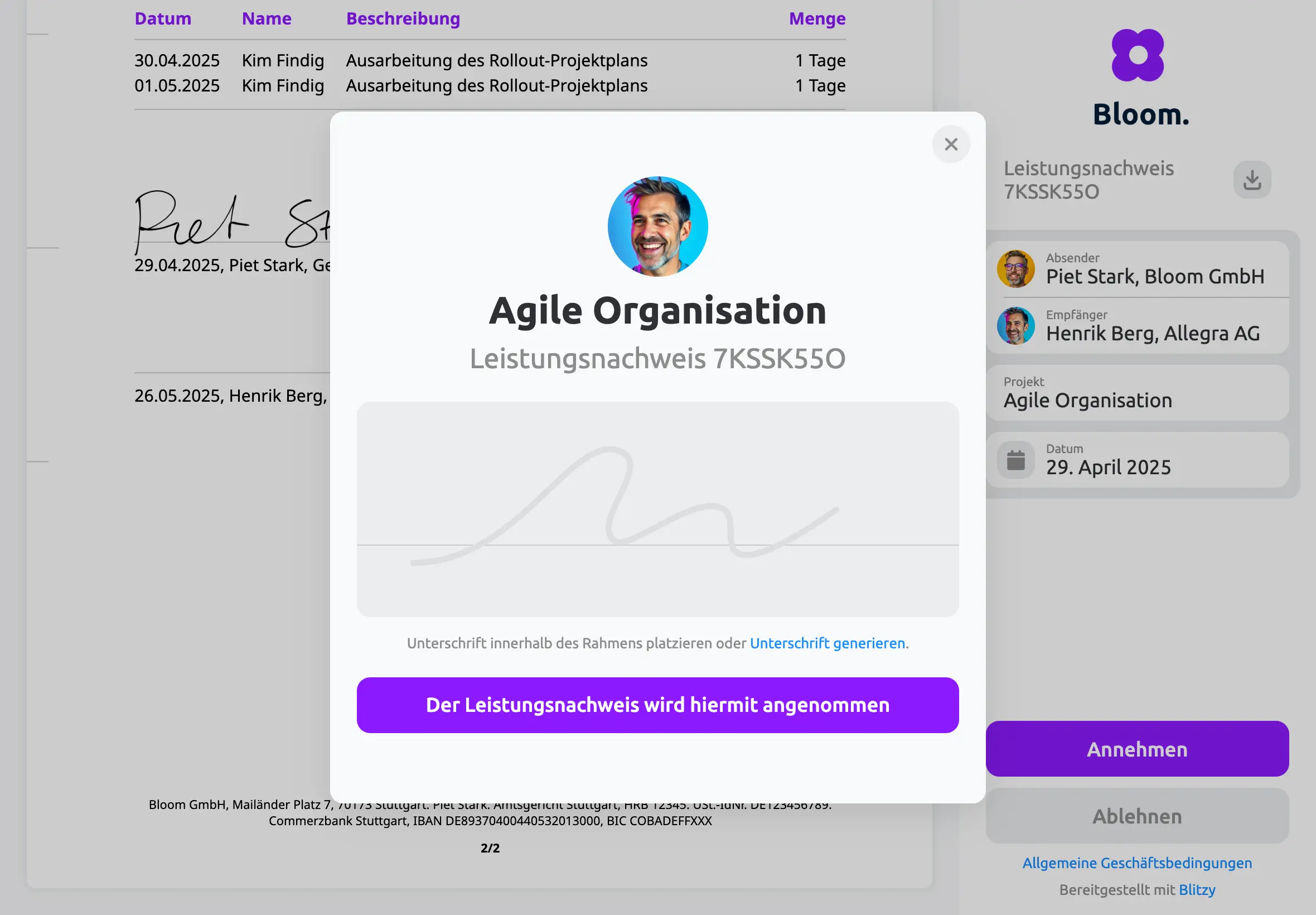Click the Bloom flower logo
This screenshot has width=1316, height=915.
[x=1137, y=55]
